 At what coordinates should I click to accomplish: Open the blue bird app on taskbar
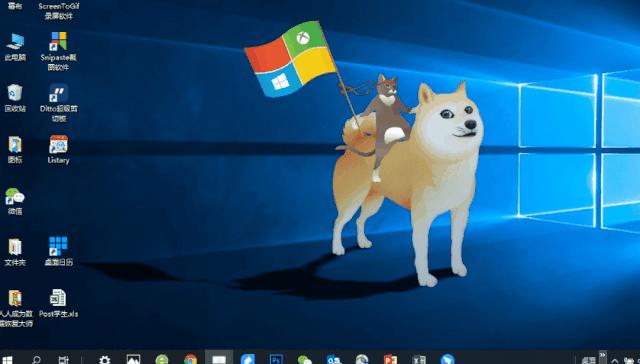pos(248,359)
